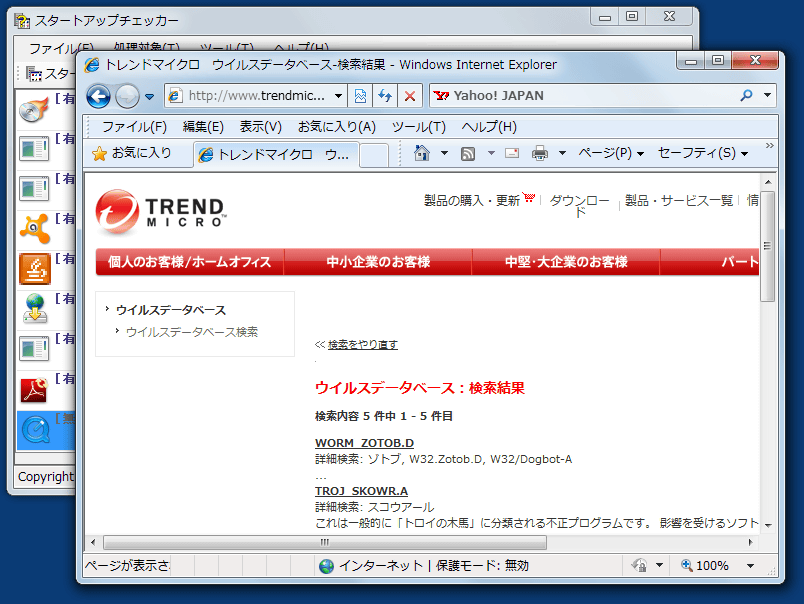The image size is (804, 604).
Task: Select the avast startup entry icon
Action: pyautogui.click(x=34, y=229)
